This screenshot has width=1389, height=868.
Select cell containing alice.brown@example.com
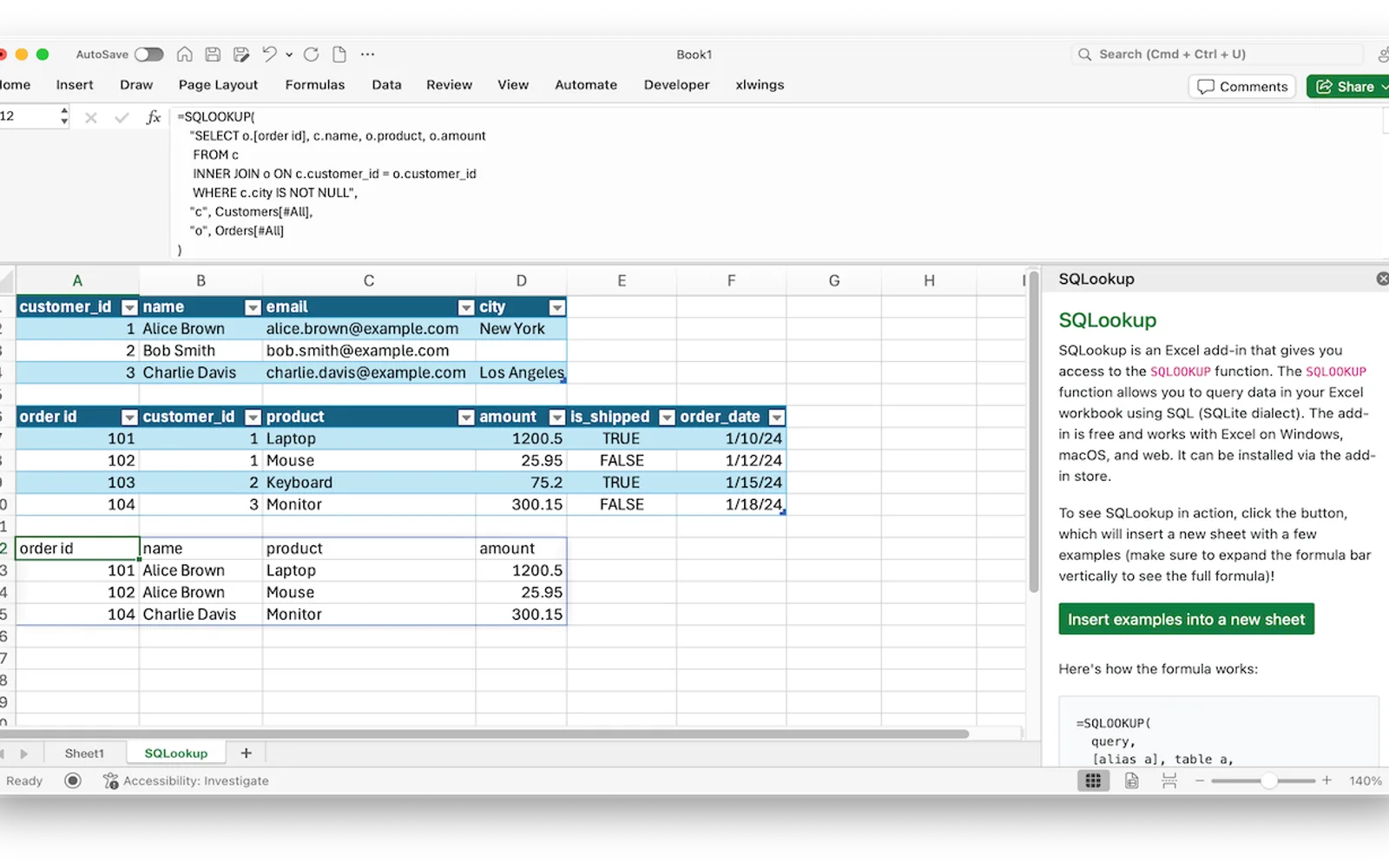(369, 329)
